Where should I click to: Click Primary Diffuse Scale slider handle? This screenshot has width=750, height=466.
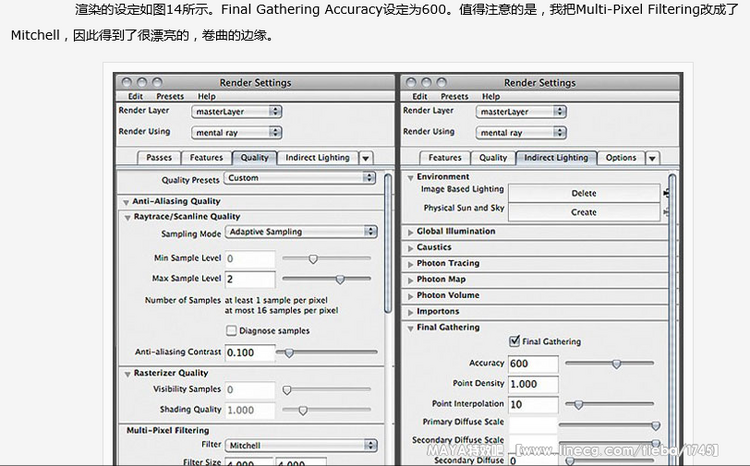pos(656,425)
